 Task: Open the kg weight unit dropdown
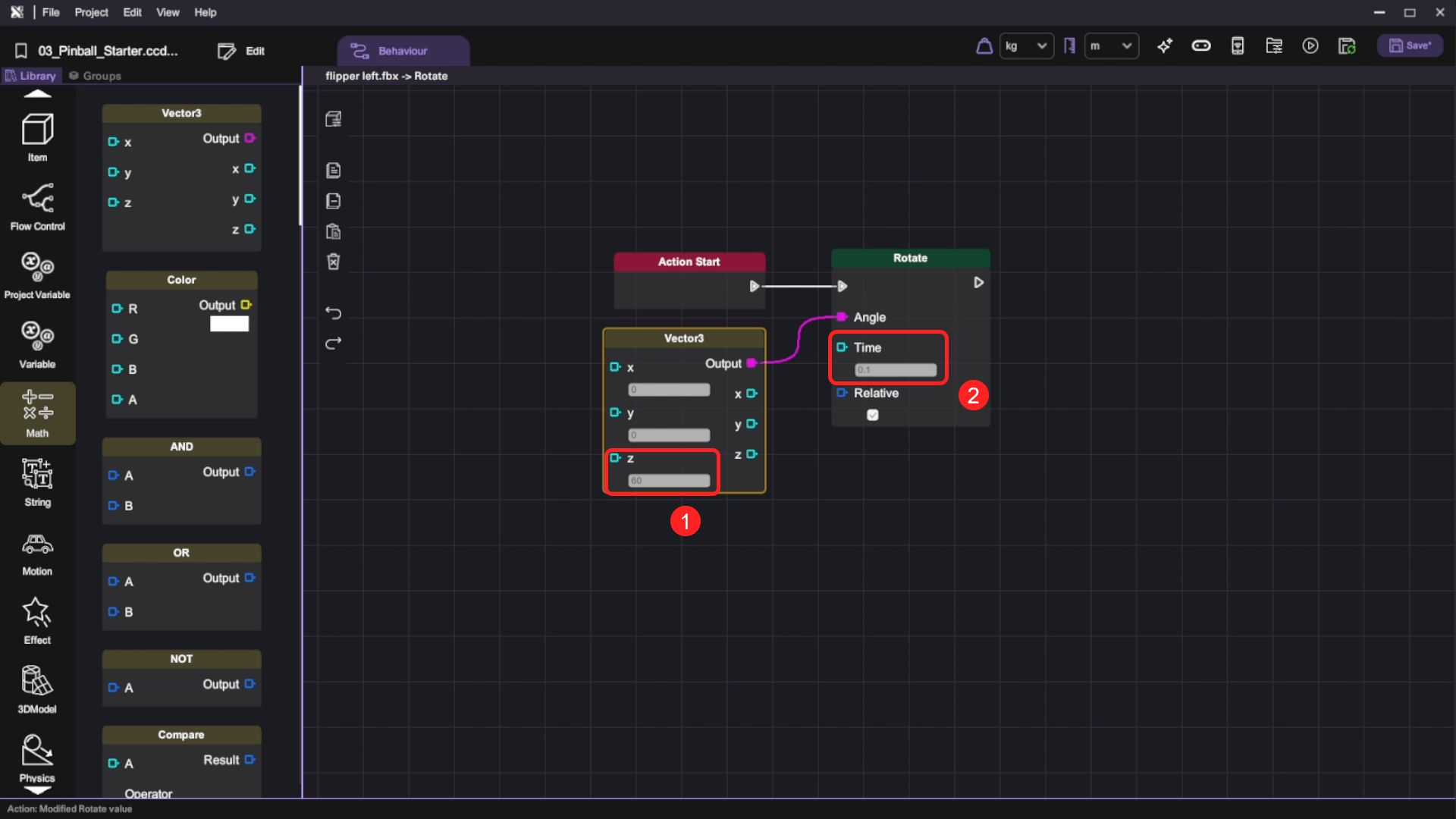pyautogui.click(x=1026, y=46)
